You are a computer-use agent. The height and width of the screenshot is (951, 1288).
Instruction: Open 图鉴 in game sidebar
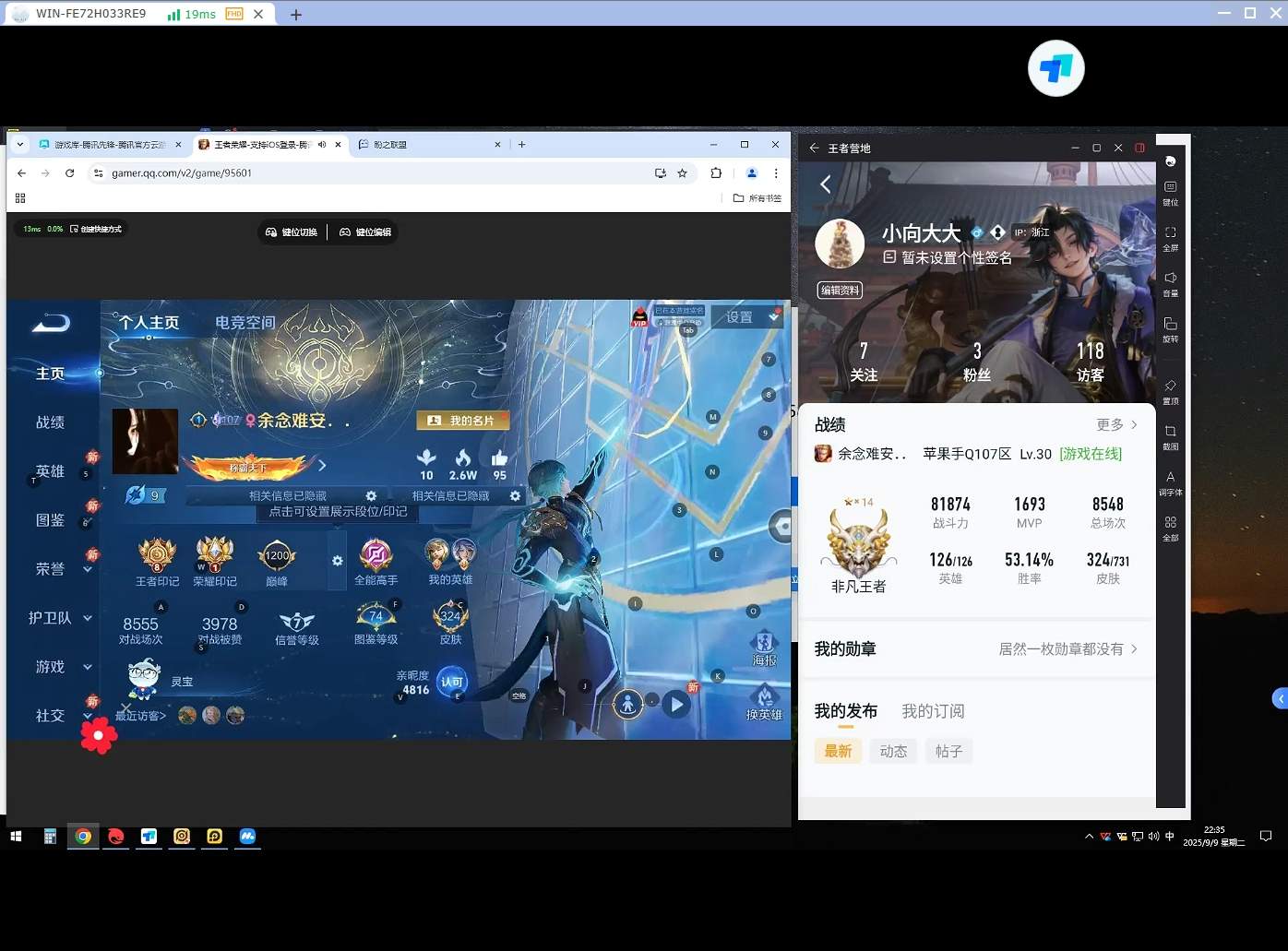click(x=50, y=520)
